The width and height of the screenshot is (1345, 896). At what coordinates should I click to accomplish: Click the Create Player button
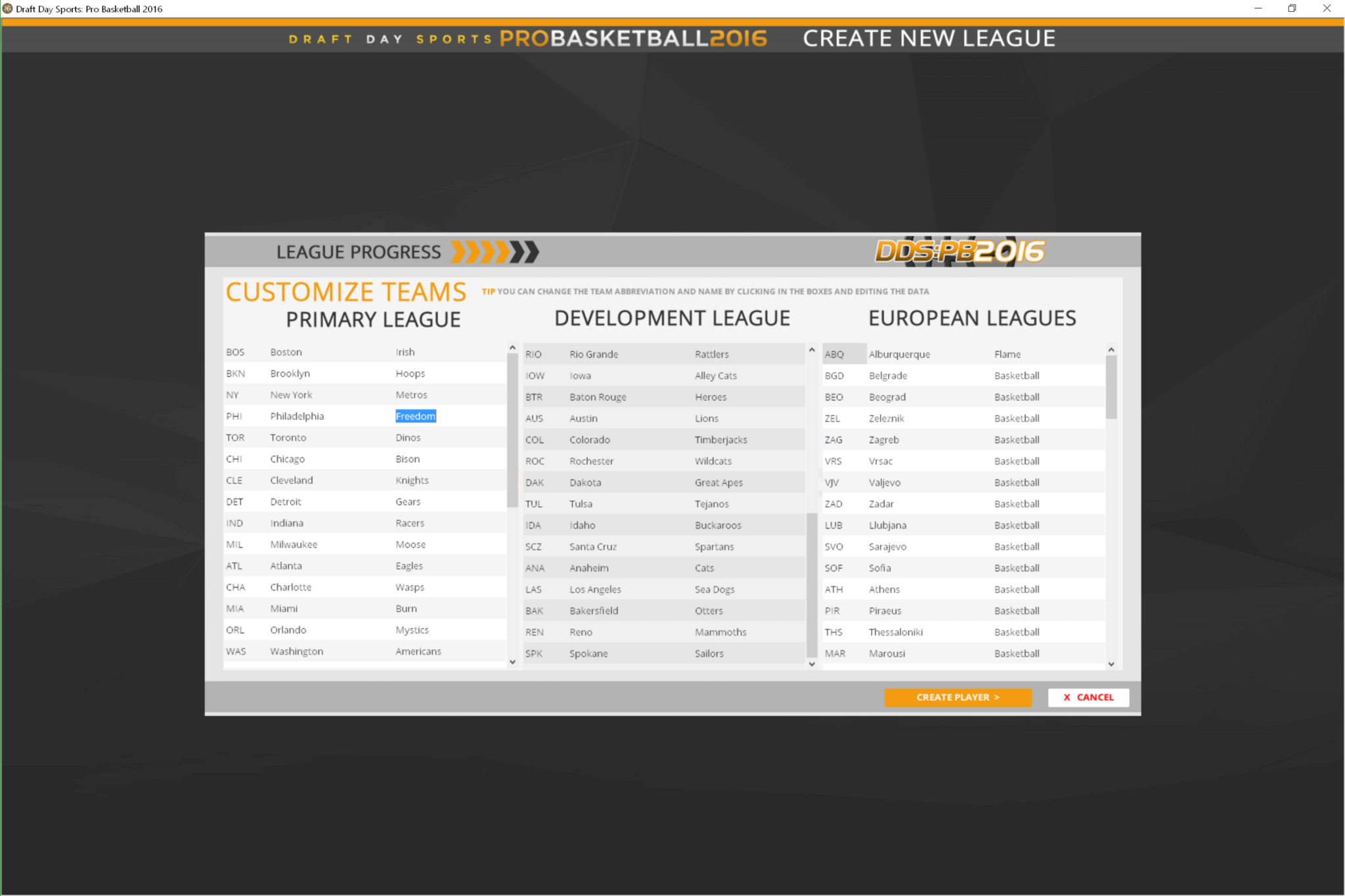click(x=958, y=697)
